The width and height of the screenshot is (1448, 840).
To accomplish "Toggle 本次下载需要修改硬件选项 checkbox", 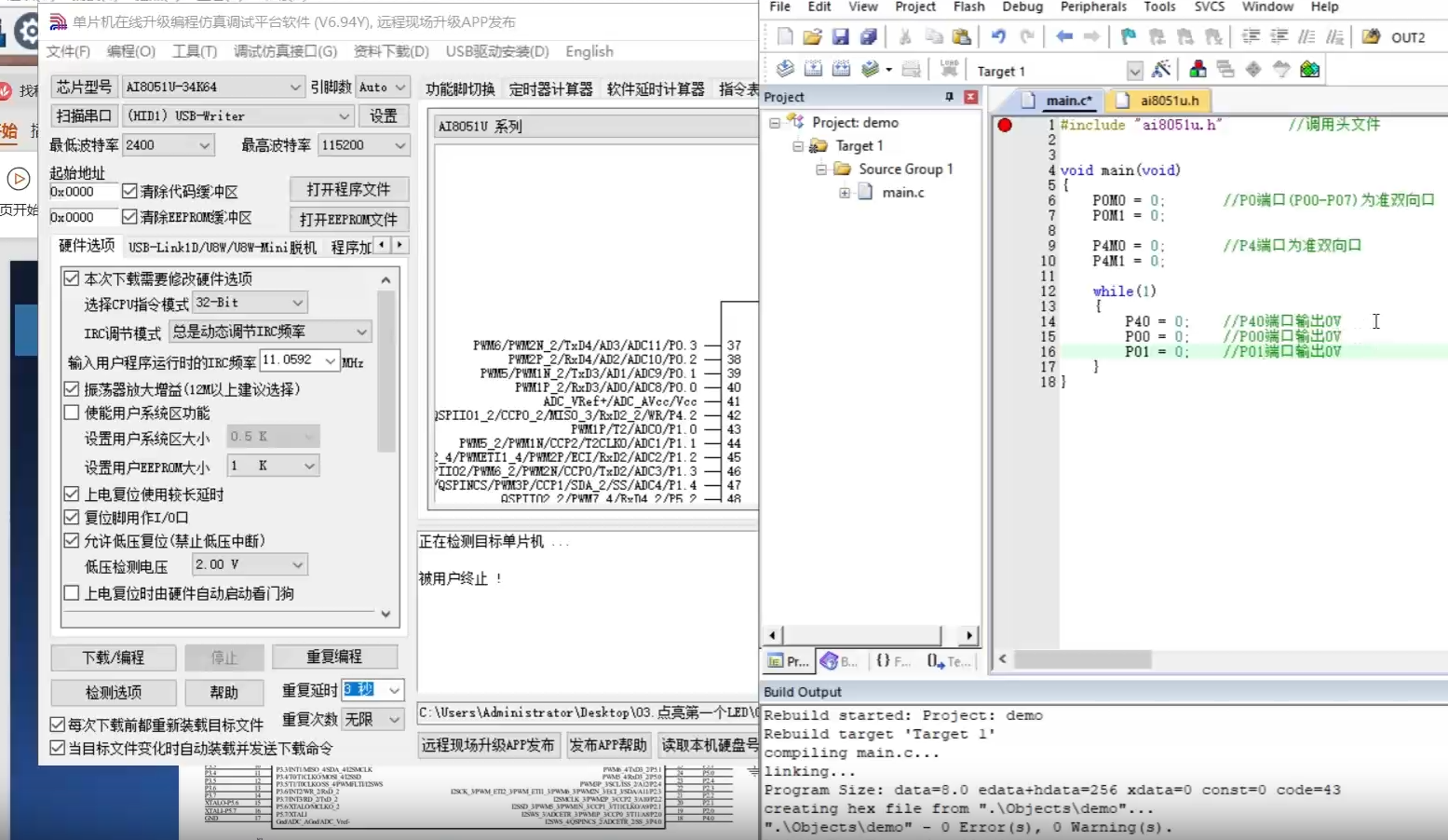I will coord(72,278).
